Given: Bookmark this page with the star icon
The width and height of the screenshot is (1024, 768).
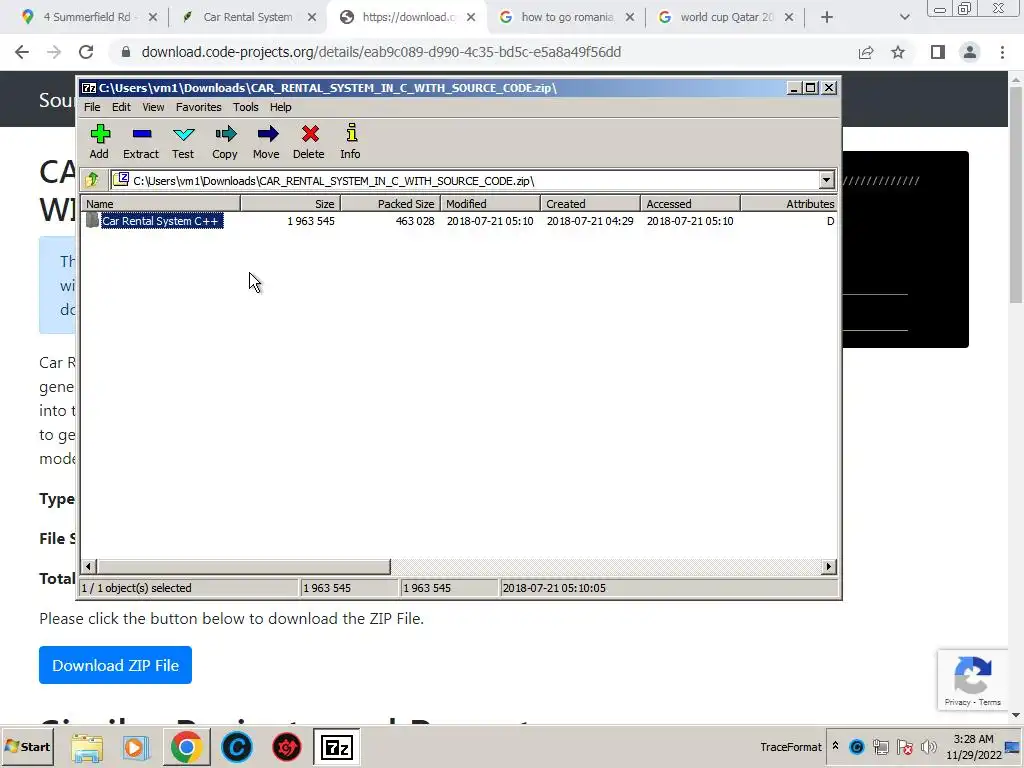Looking at the screenshot, I should click(x=898, y=52).
